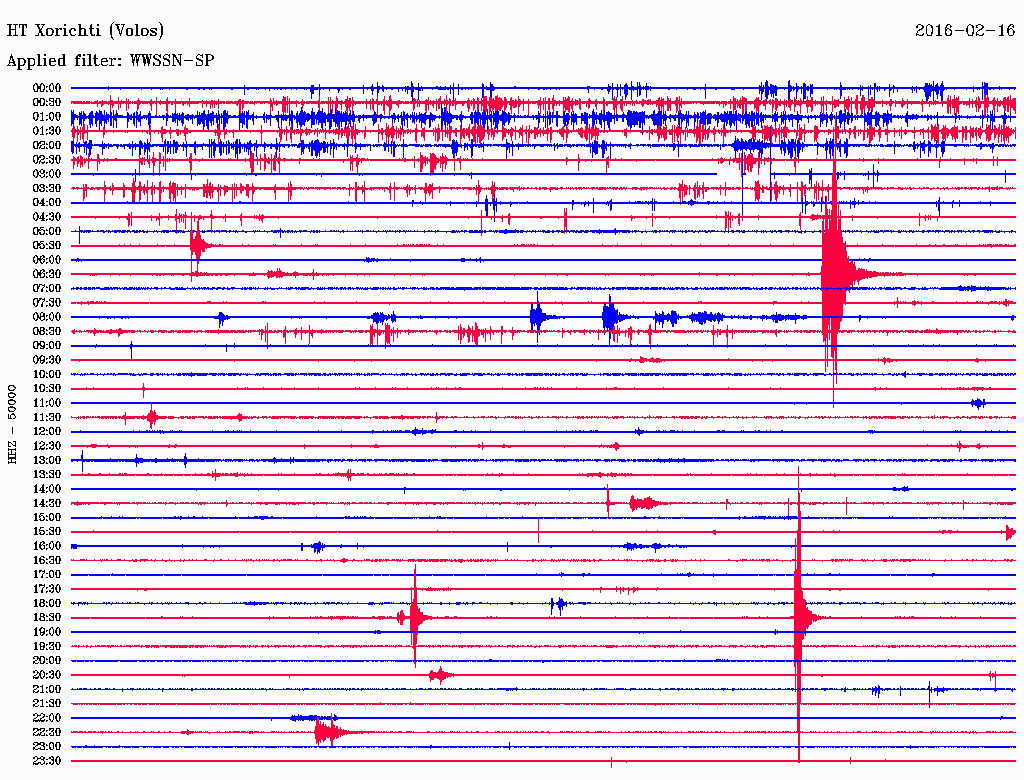Click the 18:00 time label
This screenshot has height=780, width=1024.
pyautogui.click(x=47, y=604)
